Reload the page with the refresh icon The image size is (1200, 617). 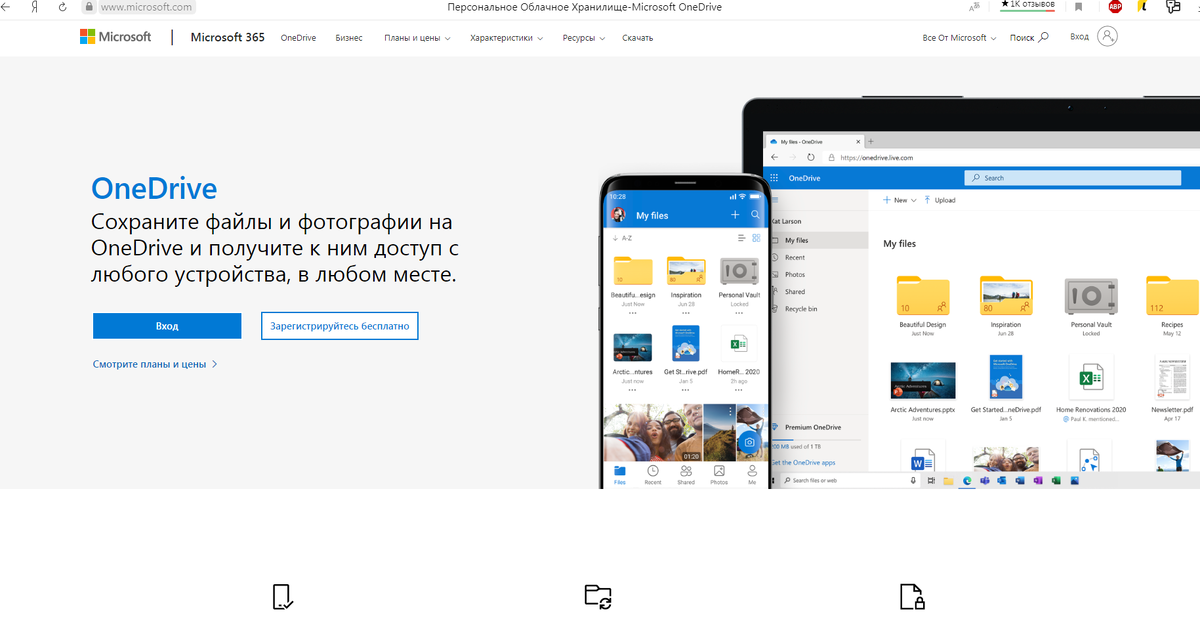tap(64, 7)
